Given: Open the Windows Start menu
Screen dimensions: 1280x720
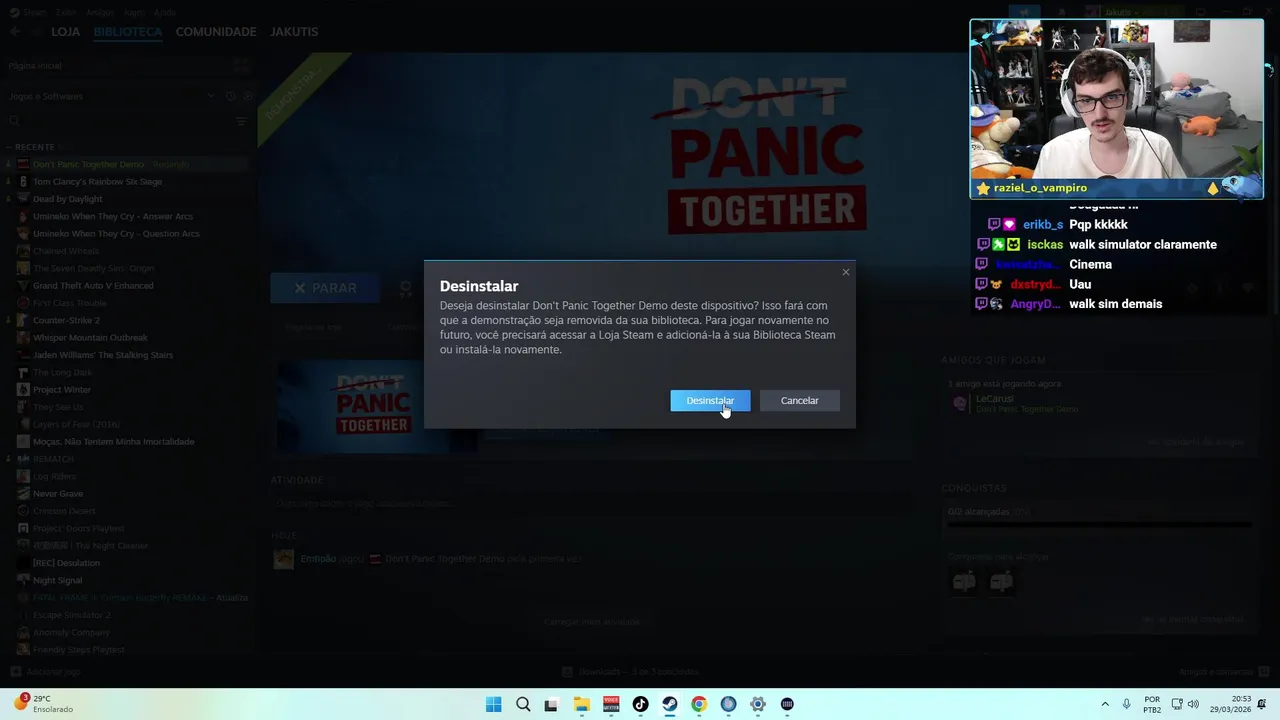Looking at the screenshot, I should pyautogui.click(x=493, y=704).
